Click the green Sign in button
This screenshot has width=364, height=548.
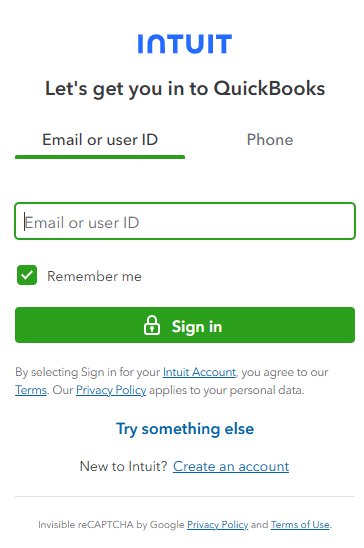(185, 325)
